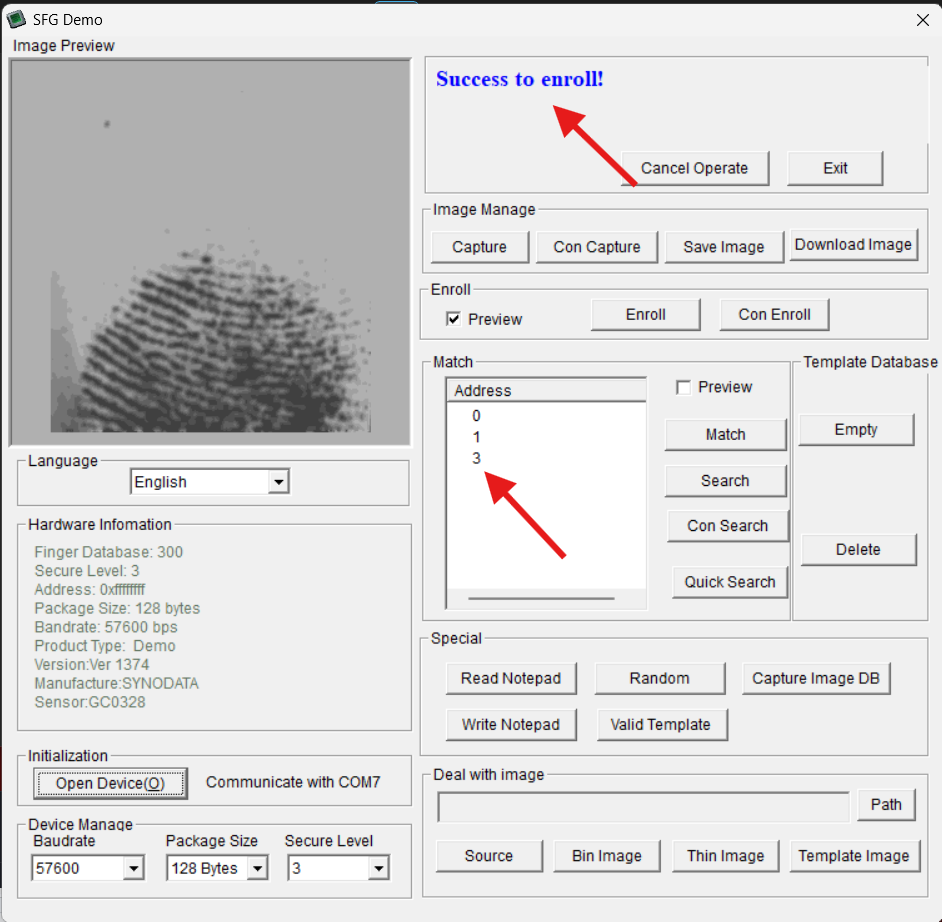Click the Bin Image button
Screen dimensions: 942x922
point(607,856)
